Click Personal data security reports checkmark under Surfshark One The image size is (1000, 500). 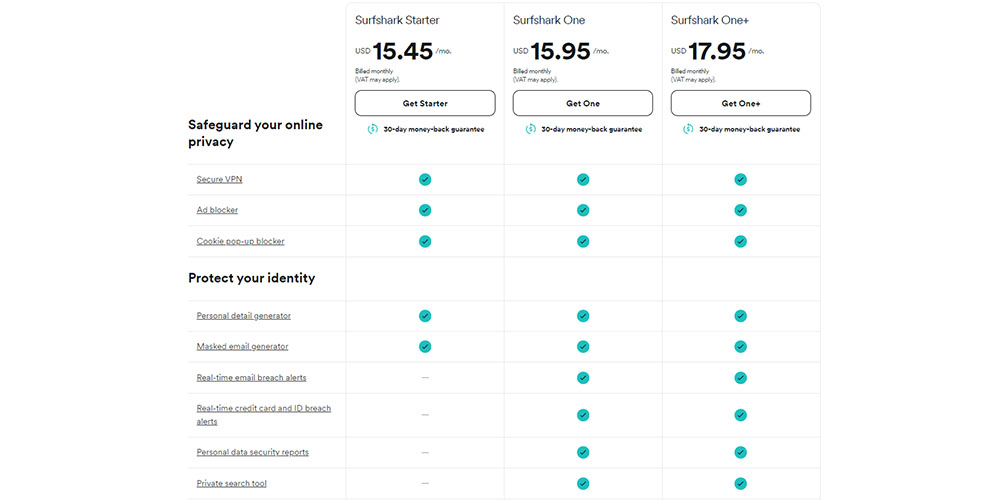click(x=583, y=452)
